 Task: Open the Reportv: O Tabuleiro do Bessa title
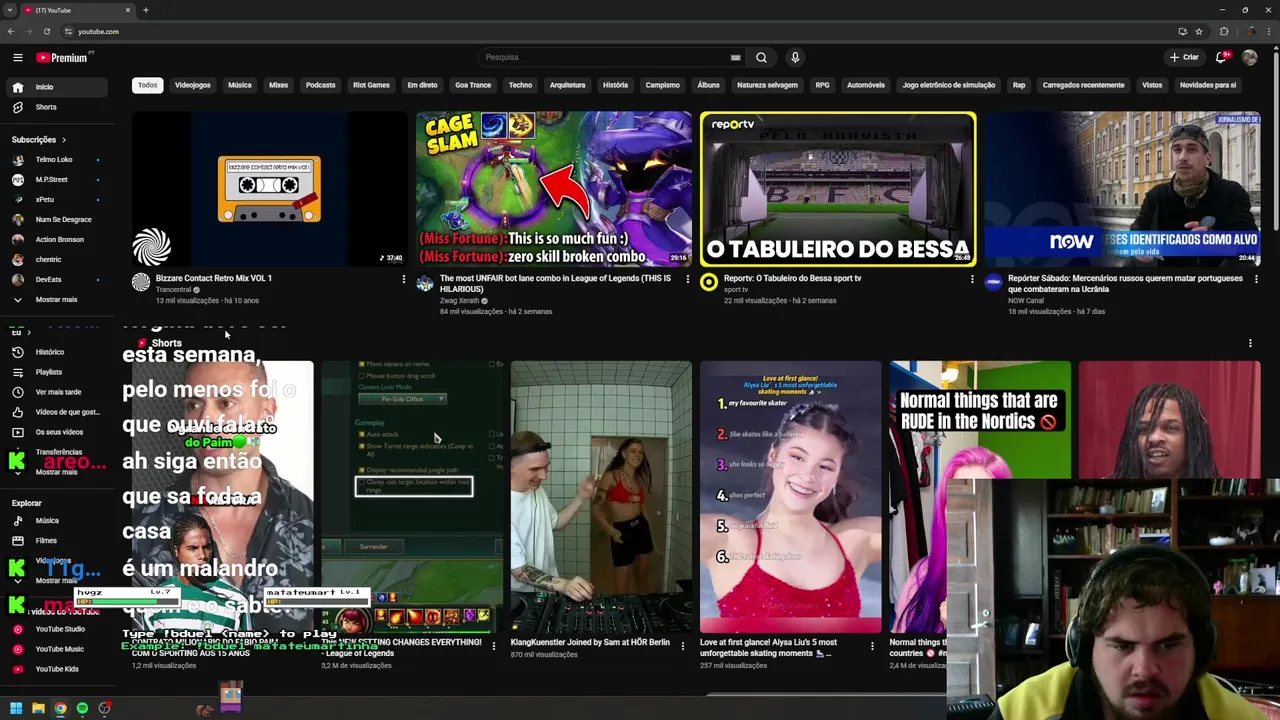[792, 279]
